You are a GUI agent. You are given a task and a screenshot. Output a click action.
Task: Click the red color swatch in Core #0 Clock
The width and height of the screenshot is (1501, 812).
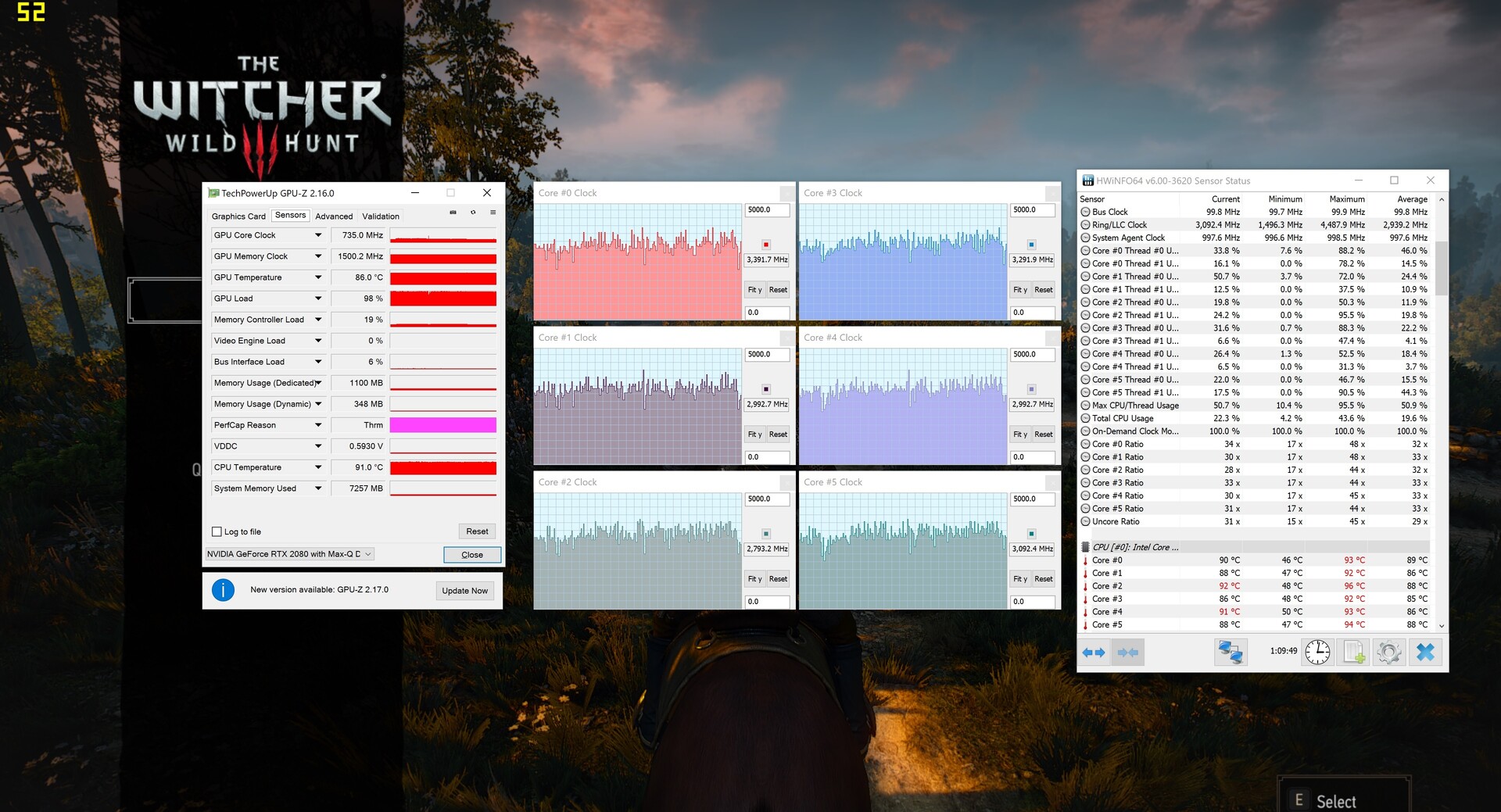[766, 245]
